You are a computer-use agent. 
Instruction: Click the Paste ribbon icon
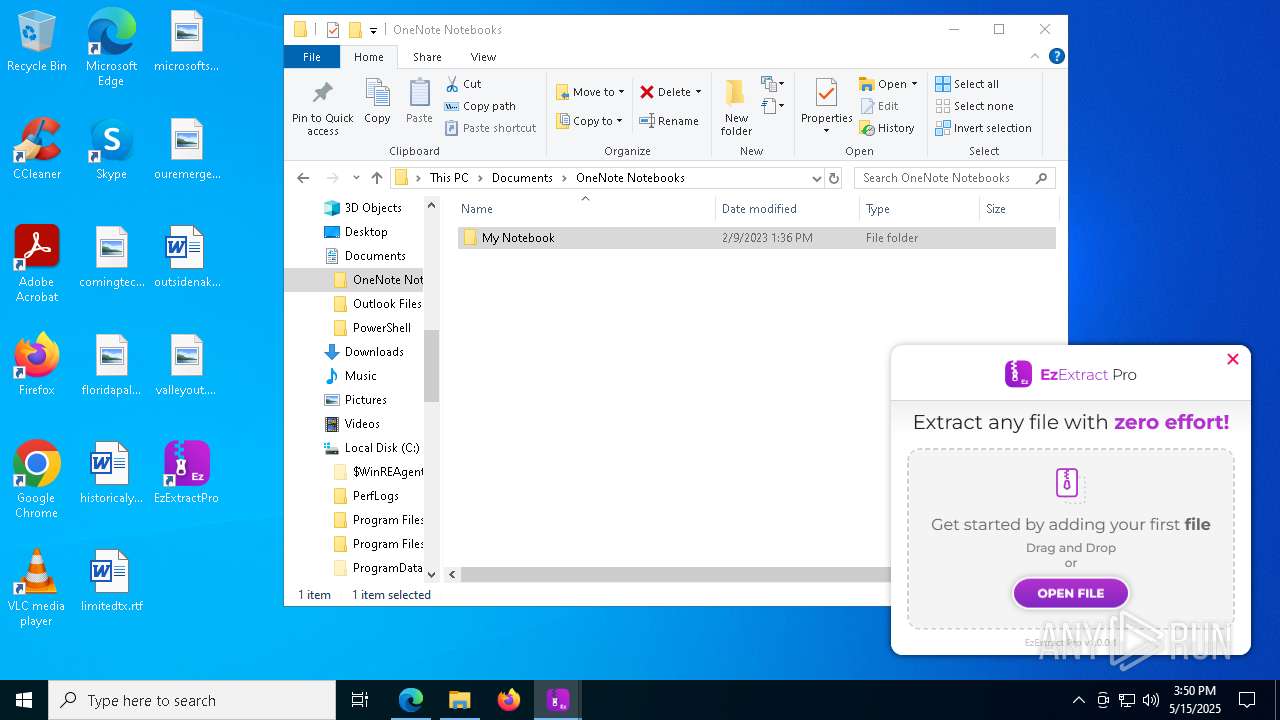419,101
